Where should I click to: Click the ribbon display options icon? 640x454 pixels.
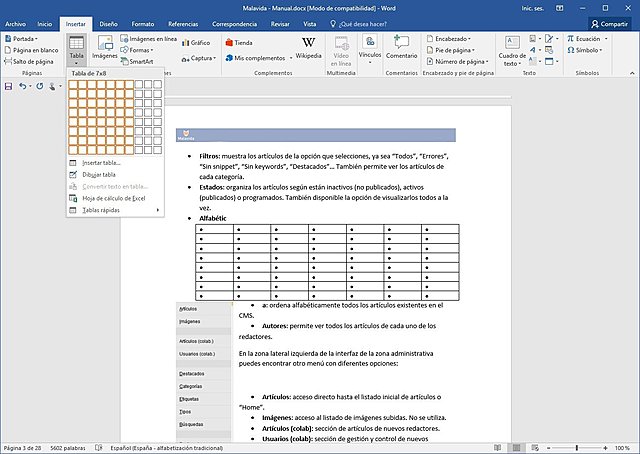point(560,8)
